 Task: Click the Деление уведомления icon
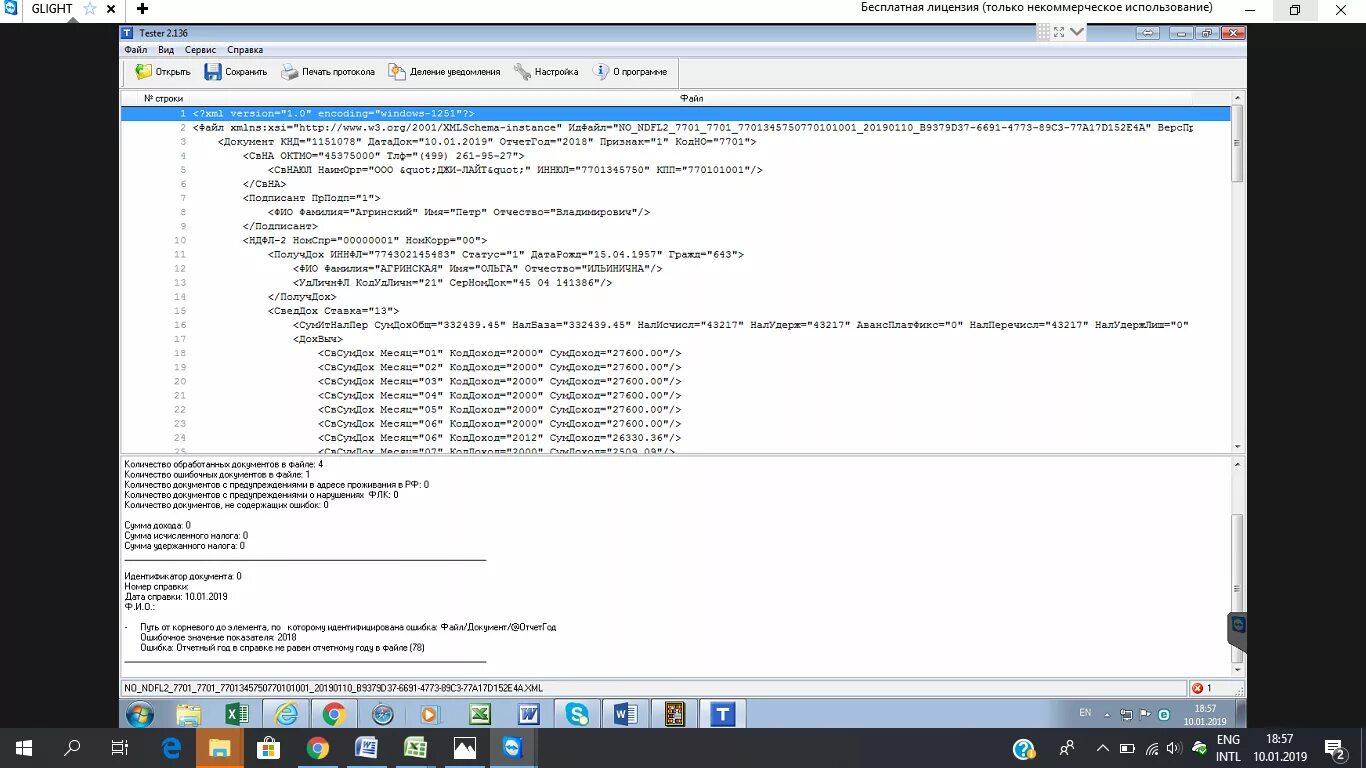[x=397, y=72]
